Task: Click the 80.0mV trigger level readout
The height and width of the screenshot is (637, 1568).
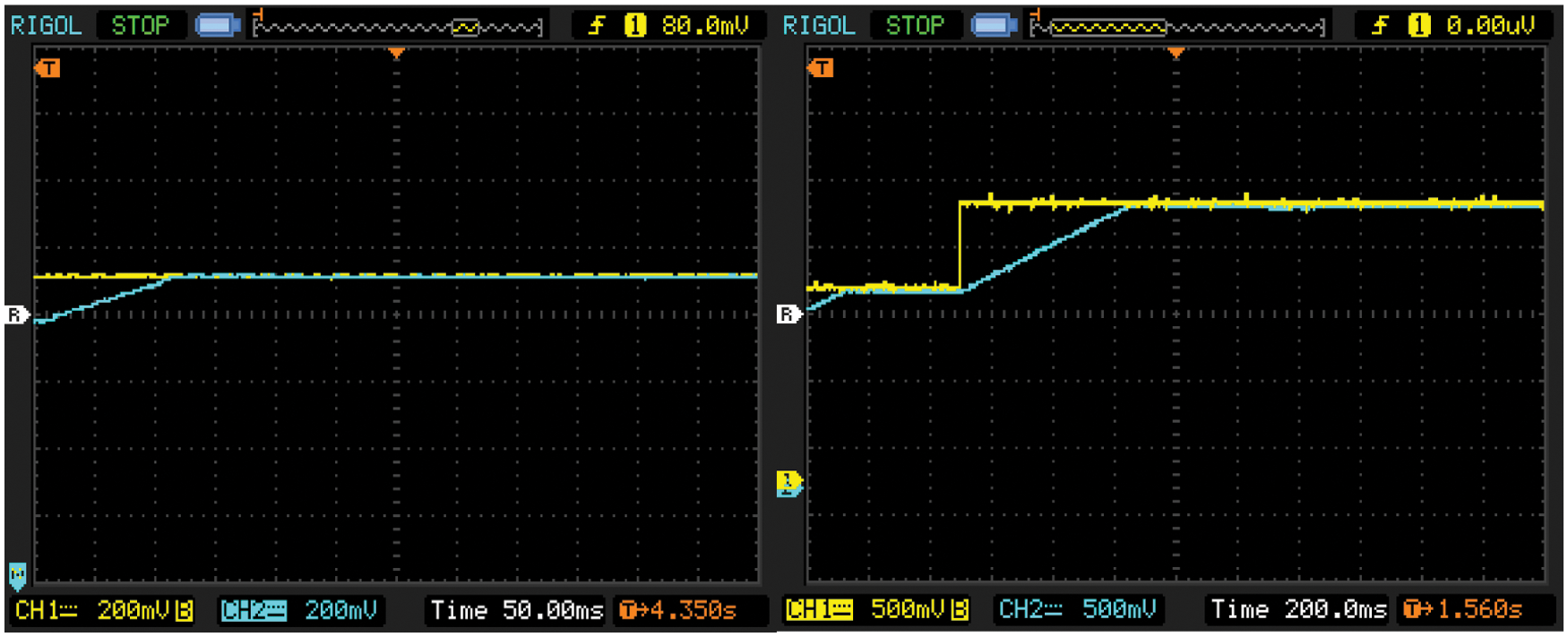Action: pyautogui.click(x=704, y=26)
